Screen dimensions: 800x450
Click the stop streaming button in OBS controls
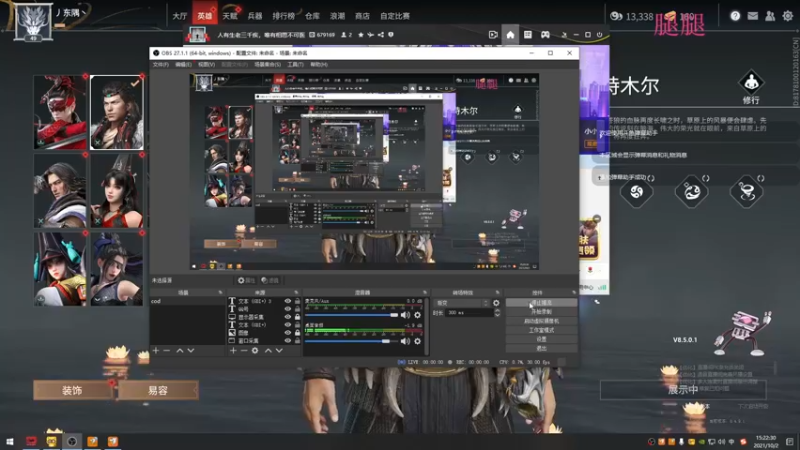541,303
